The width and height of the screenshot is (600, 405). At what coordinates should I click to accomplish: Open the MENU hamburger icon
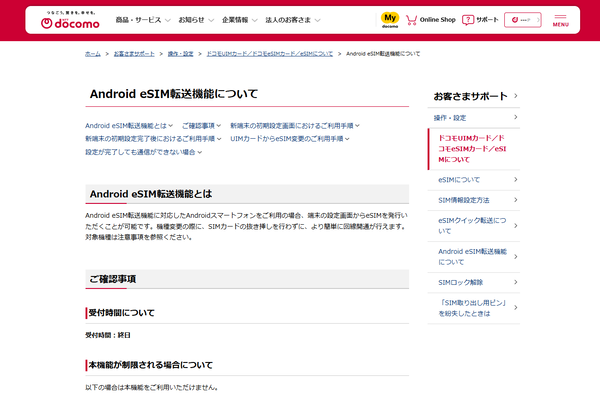[561, 20]
